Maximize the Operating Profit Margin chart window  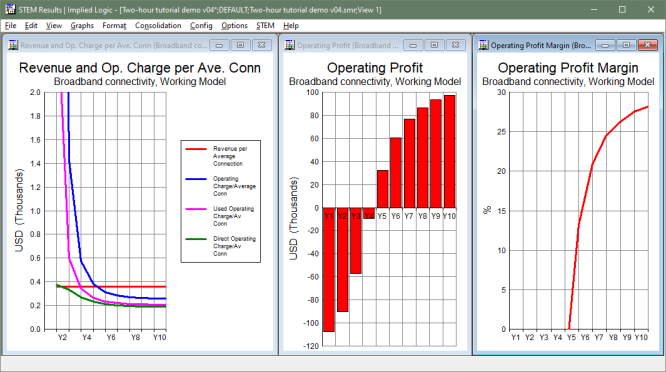click(626, 45)
